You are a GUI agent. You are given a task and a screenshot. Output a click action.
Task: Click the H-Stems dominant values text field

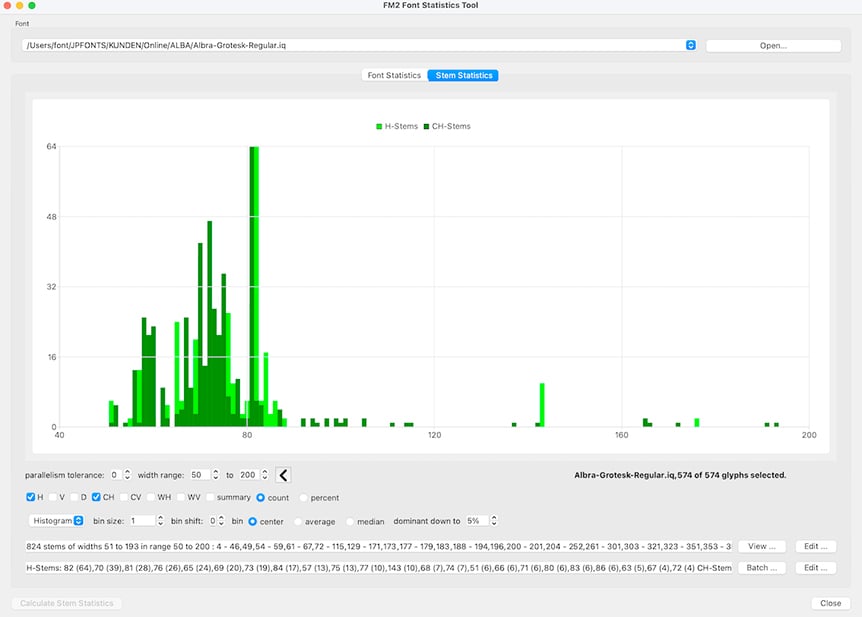click(378, 568)
